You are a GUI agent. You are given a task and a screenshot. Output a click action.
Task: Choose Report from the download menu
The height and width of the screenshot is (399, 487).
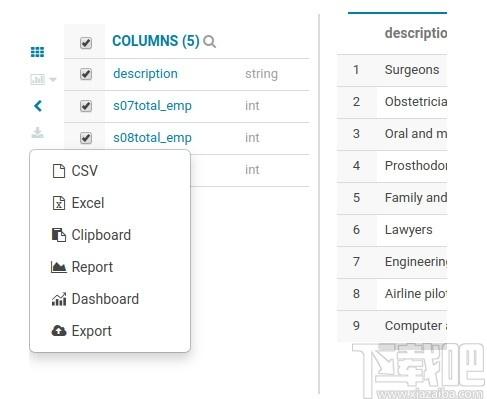pos(82,267)
